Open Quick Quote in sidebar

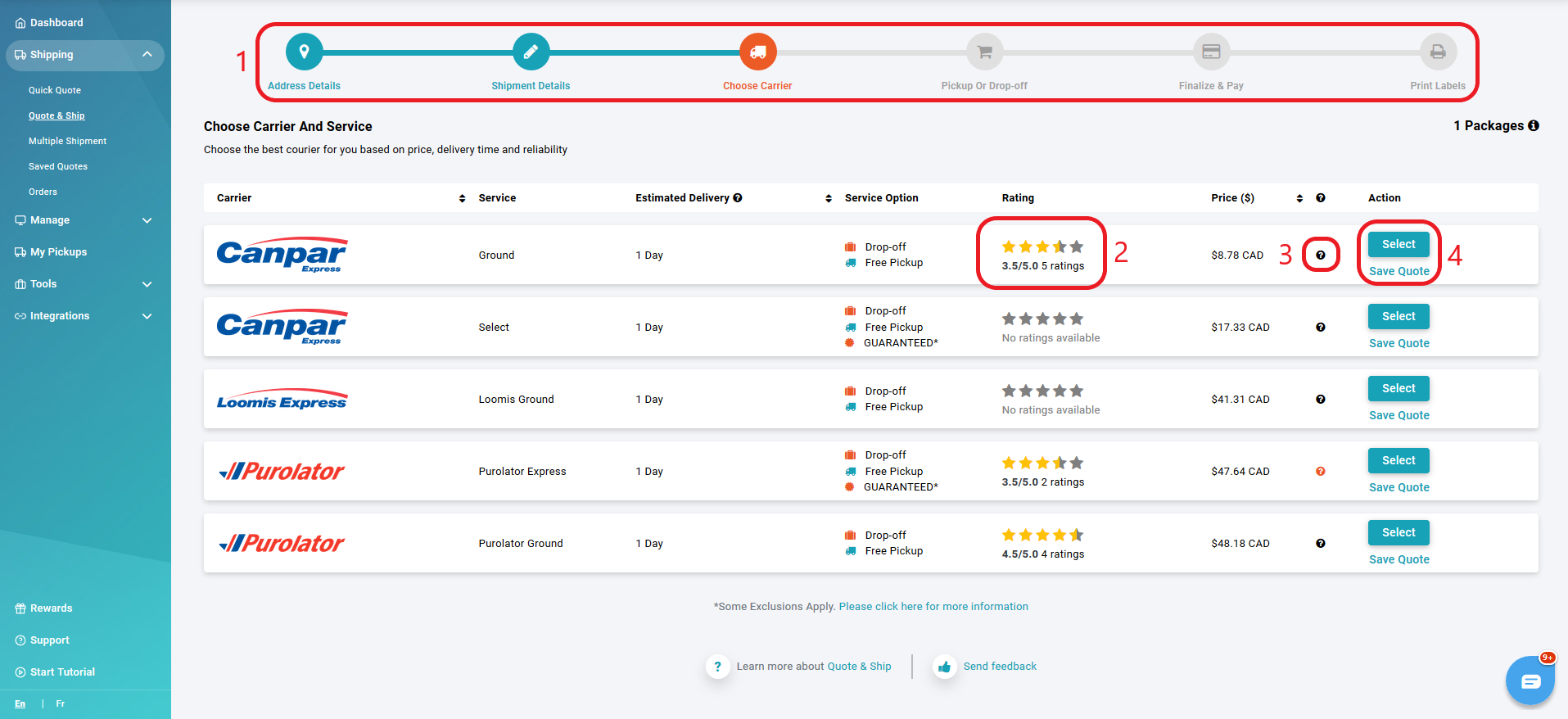(55, 90)
